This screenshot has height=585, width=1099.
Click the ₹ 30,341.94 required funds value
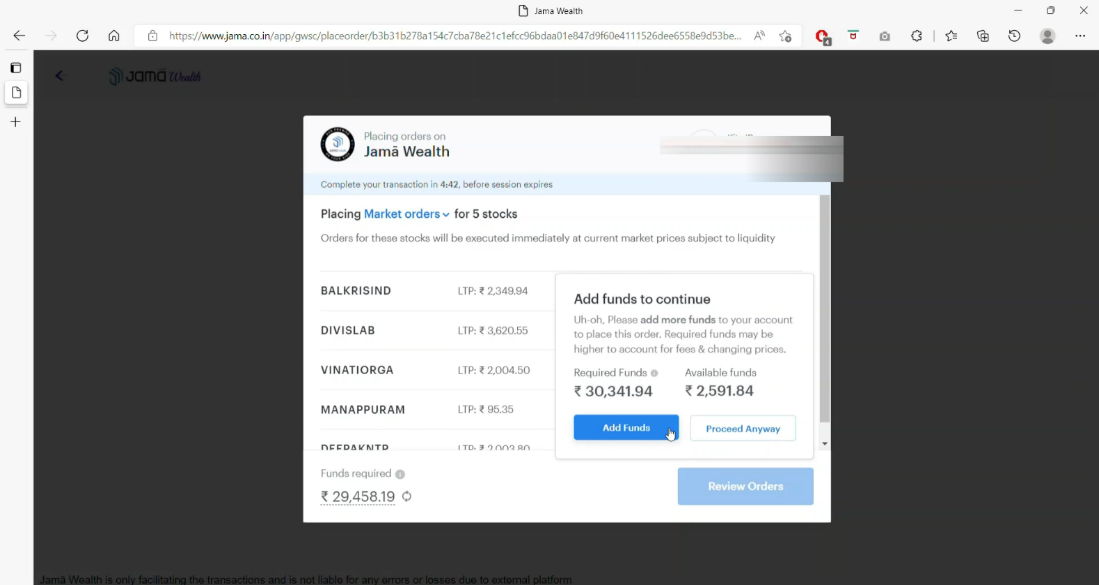pyautogui.click(x=613, y=391)
